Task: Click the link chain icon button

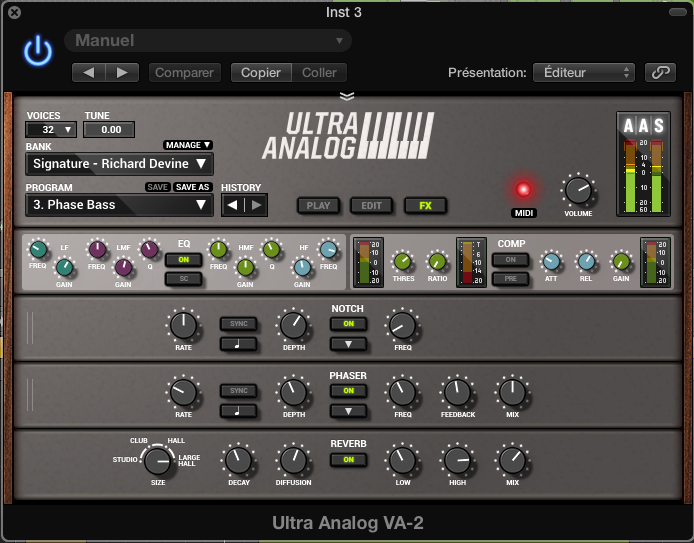Action: point(660,73)
